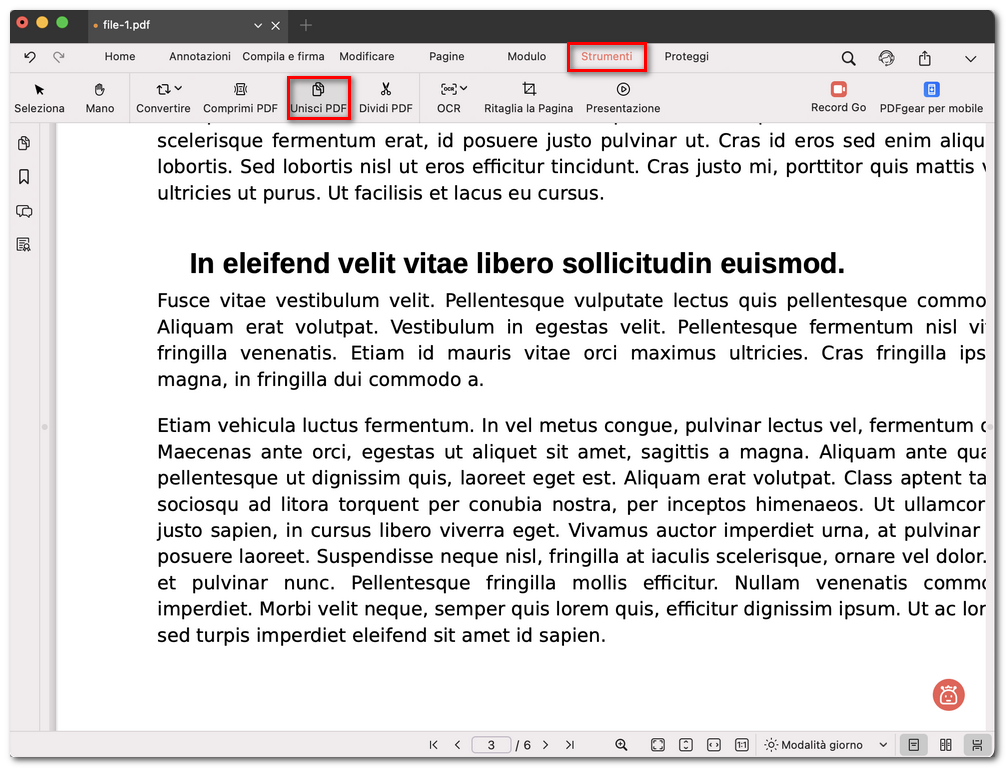Open the Unisci PDF tool

tap(318, 96)
